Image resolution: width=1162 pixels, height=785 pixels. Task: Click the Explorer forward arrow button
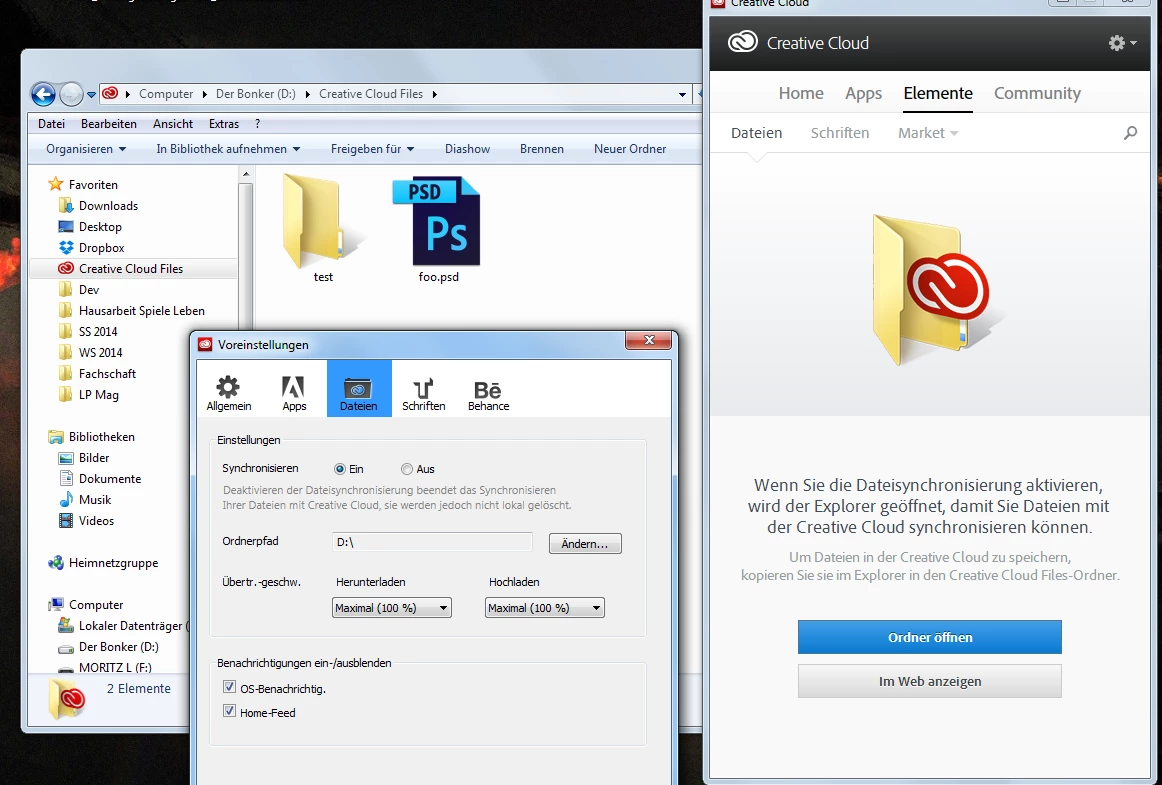click(70, 94)
